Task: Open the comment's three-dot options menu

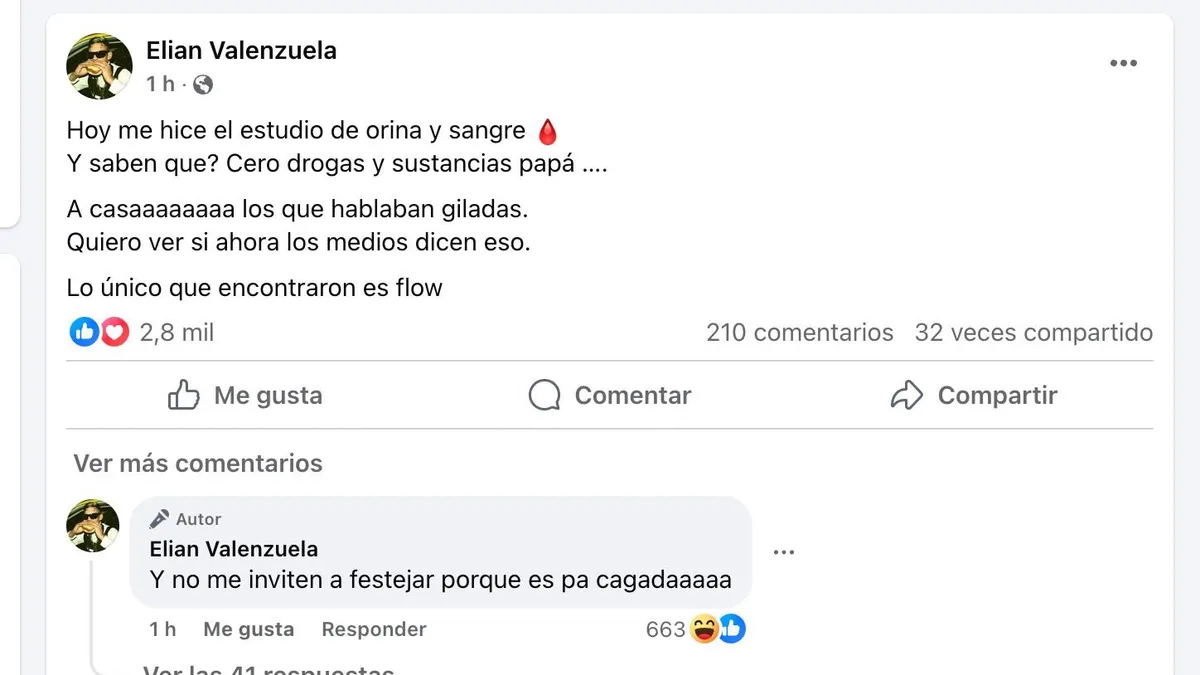Action: coord(783,551)
